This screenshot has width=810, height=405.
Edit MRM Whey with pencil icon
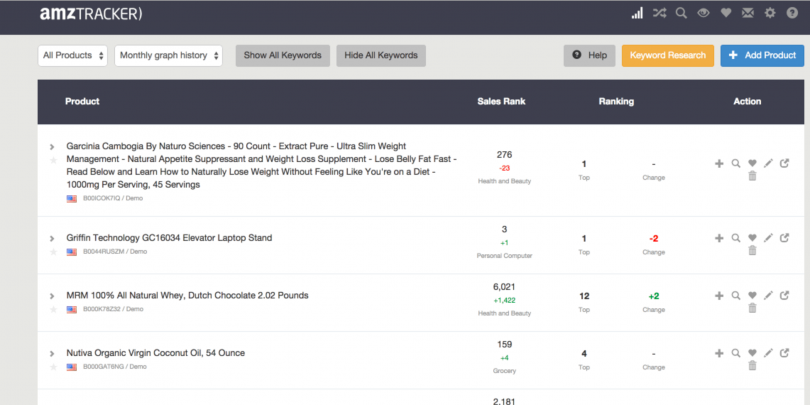click(768, 295)
